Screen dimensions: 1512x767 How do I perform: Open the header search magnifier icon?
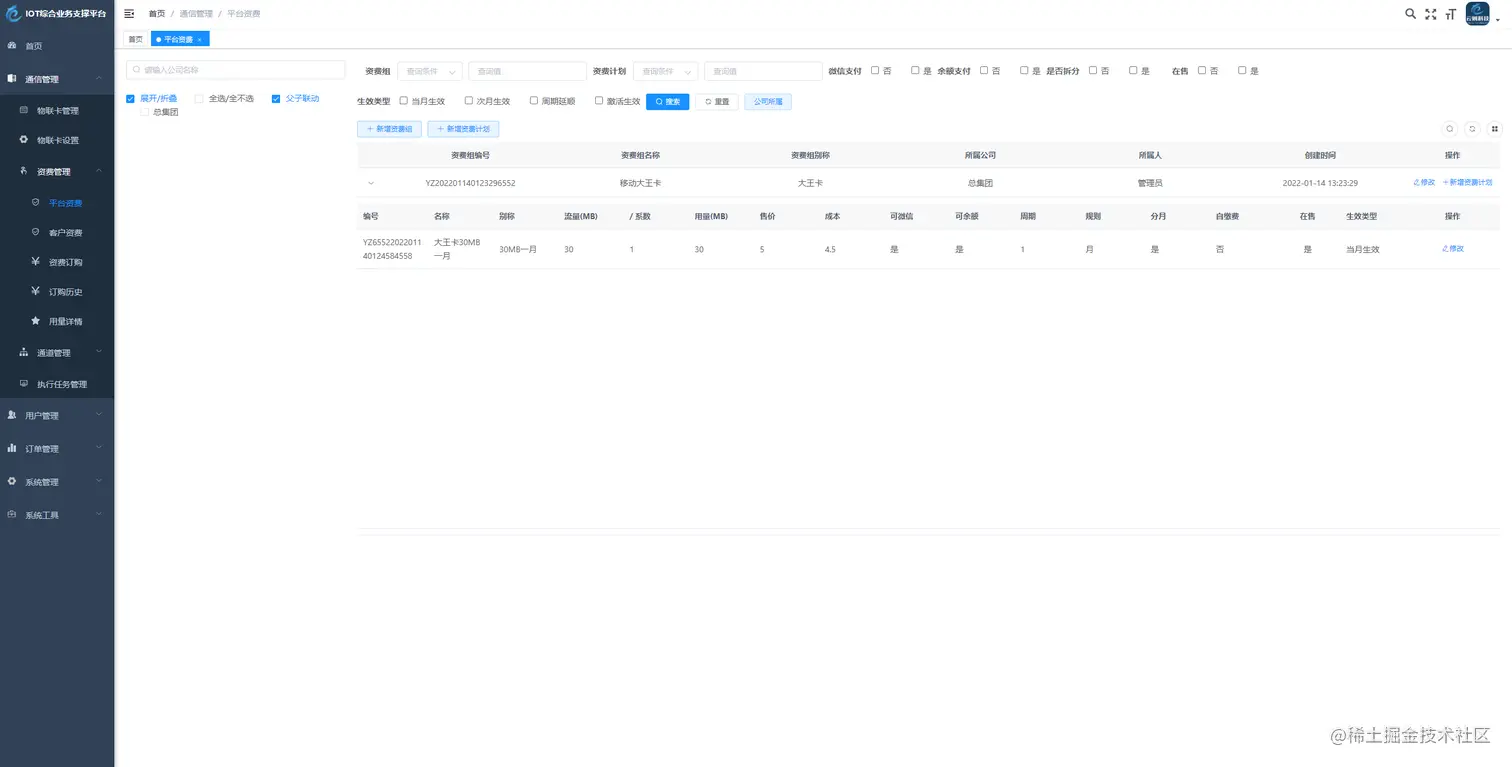tap(1410, 13)
